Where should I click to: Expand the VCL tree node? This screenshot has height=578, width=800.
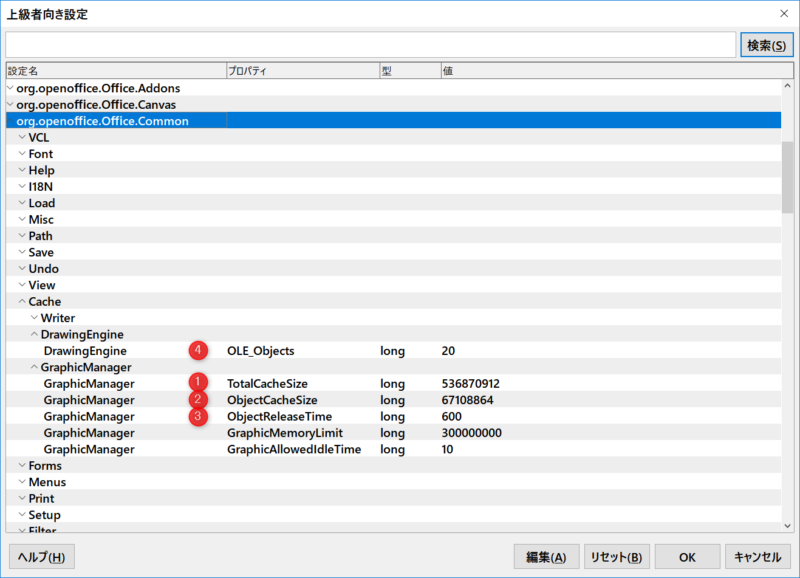[21, 137]
